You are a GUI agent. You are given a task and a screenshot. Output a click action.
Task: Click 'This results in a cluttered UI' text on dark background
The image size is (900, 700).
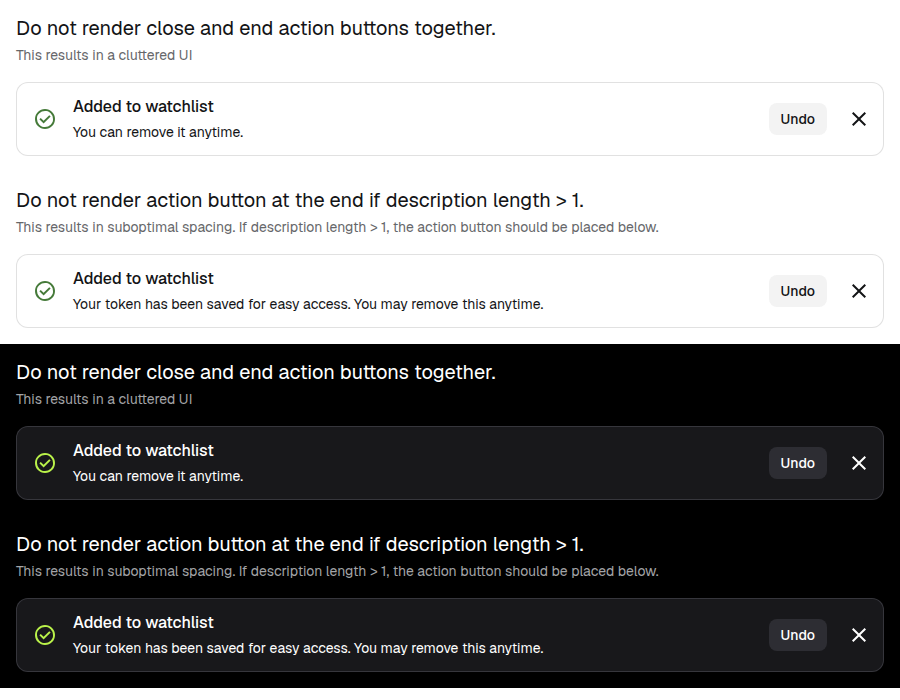(104, 399)
